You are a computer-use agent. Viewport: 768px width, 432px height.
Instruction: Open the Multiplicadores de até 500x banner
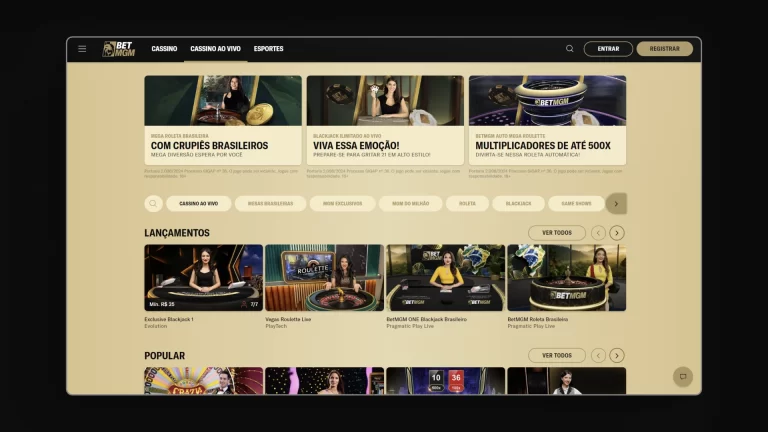coord(547,120)
